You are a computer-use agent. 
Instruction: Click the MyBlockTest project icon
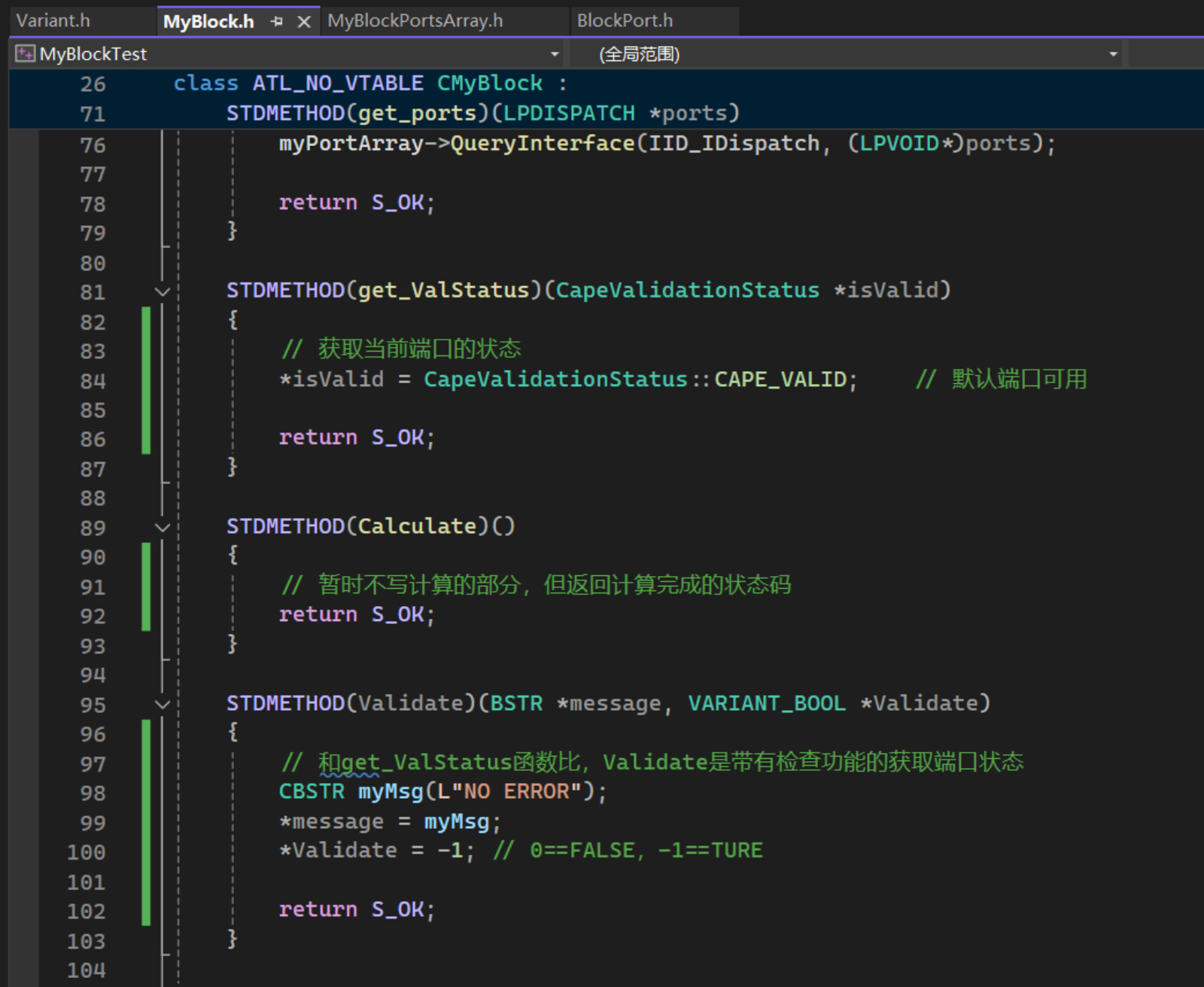(25, 53)
